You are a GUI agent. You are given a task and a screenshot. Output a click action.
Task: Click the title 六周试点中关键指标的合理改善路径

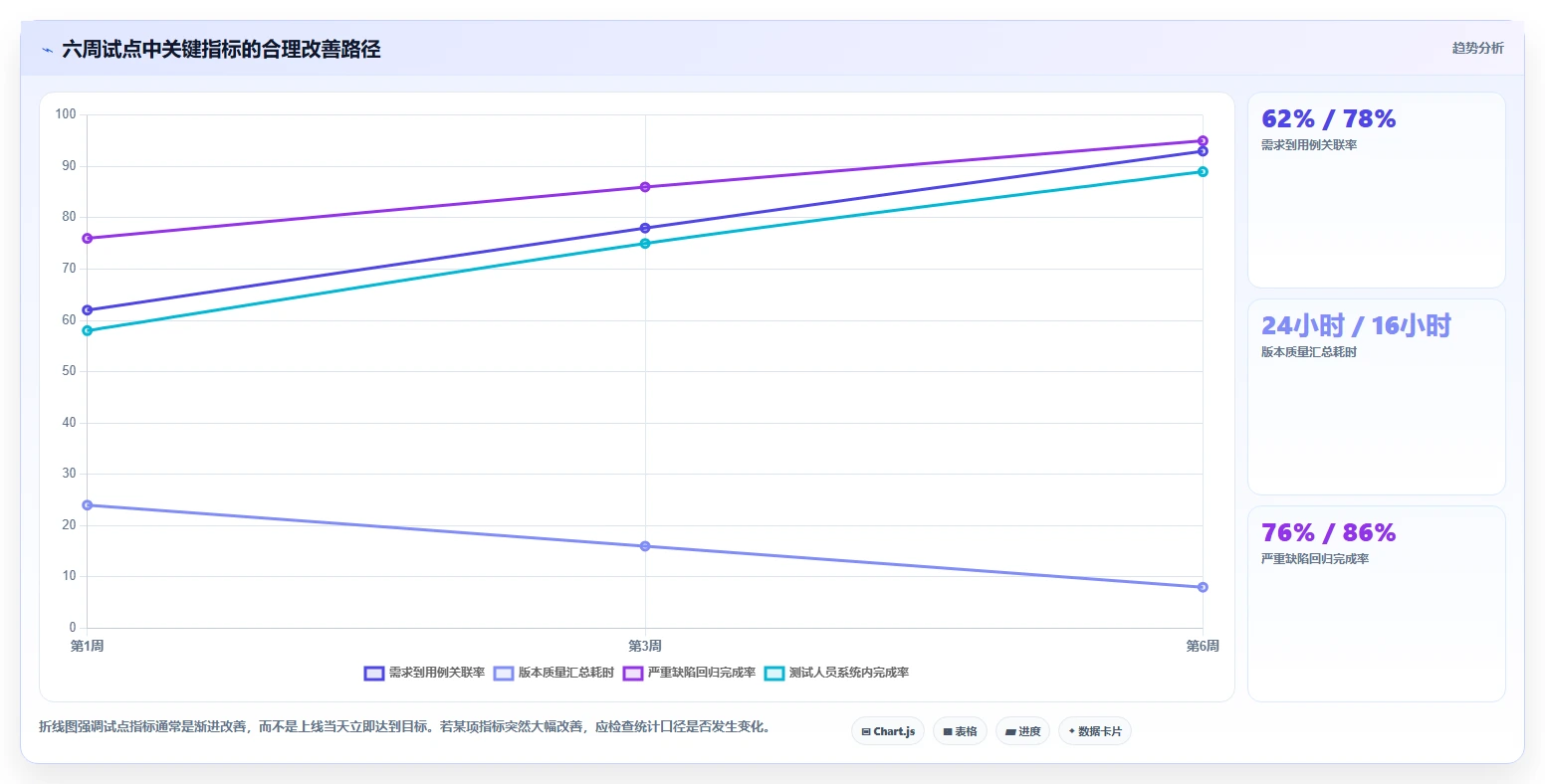pos(221,50)
